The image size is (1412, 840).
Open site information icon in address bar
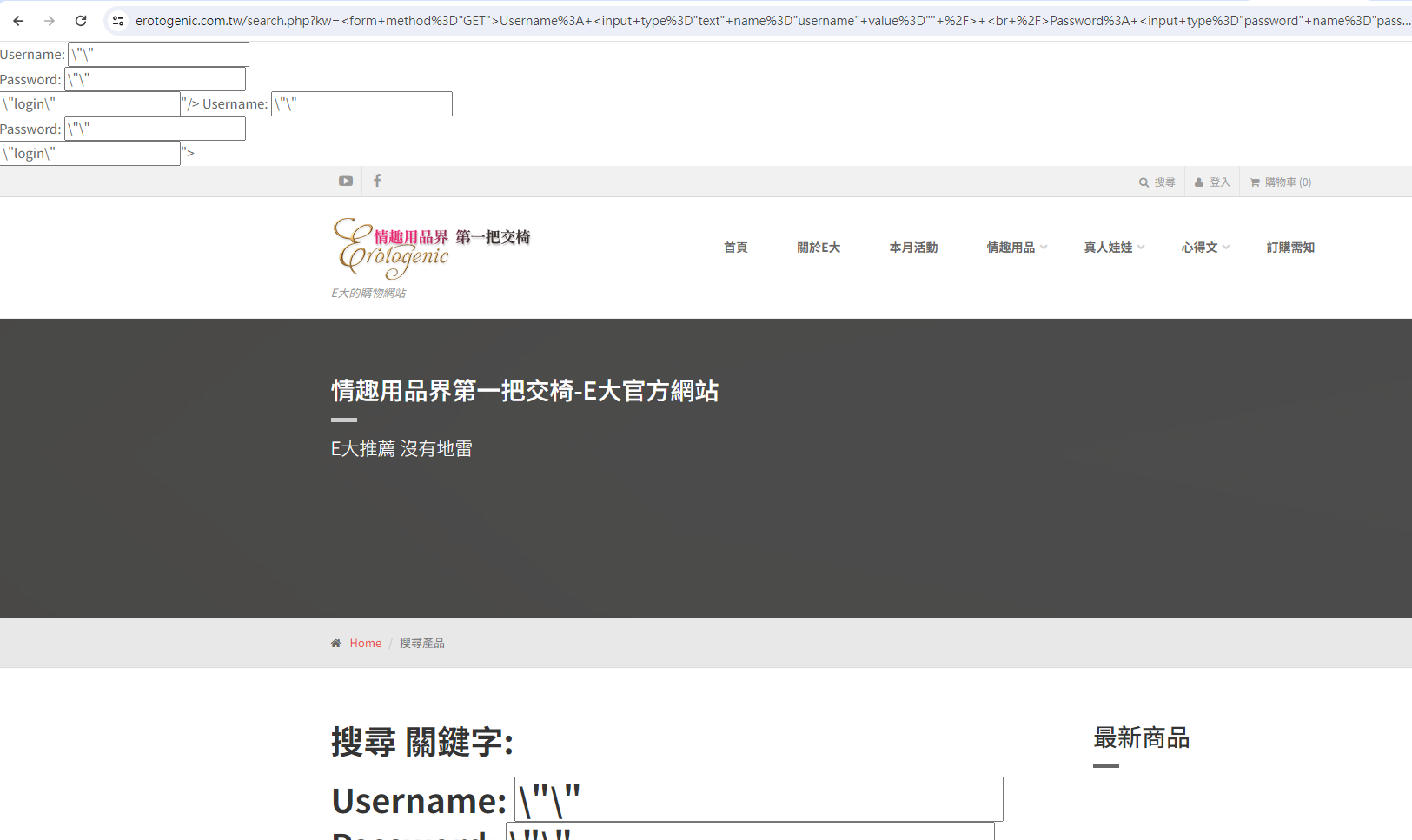pos(118,21)
